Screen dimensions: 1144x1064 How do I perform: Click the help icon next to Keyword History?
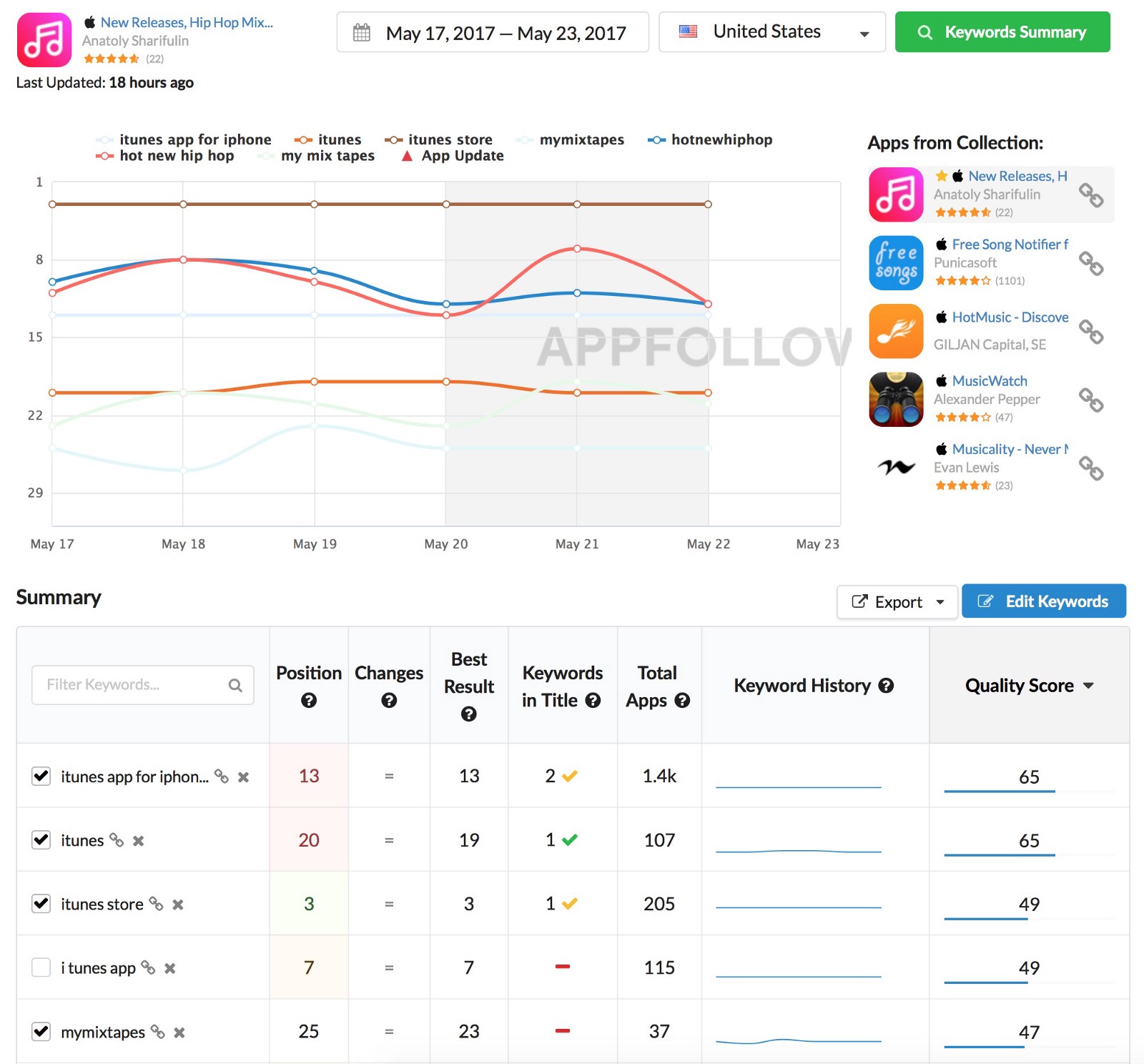[x=886, y=686]
